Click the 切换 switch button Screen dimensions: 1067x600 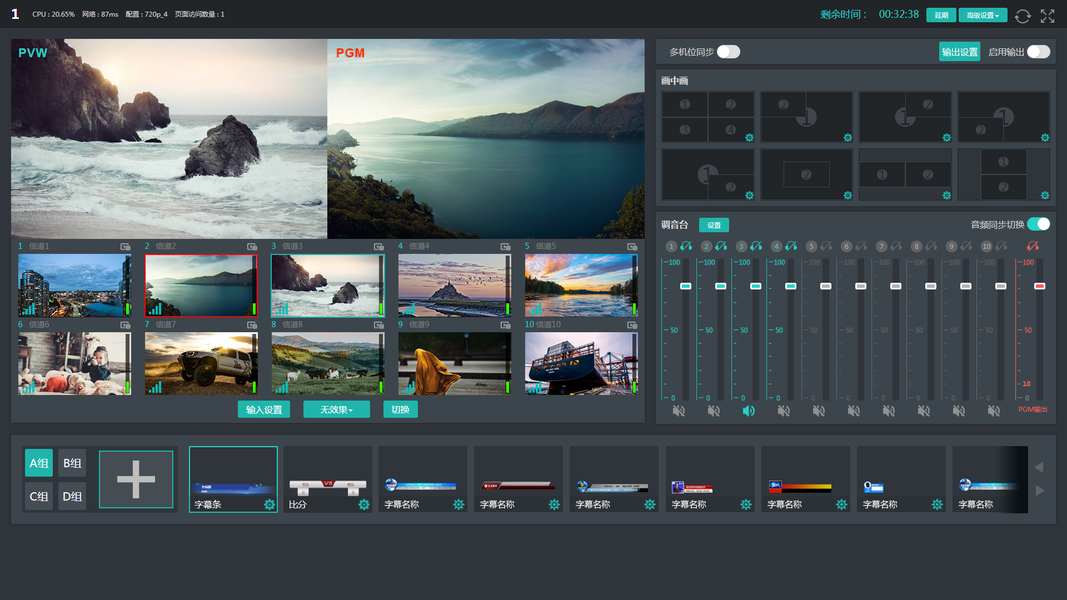(400, 410)
